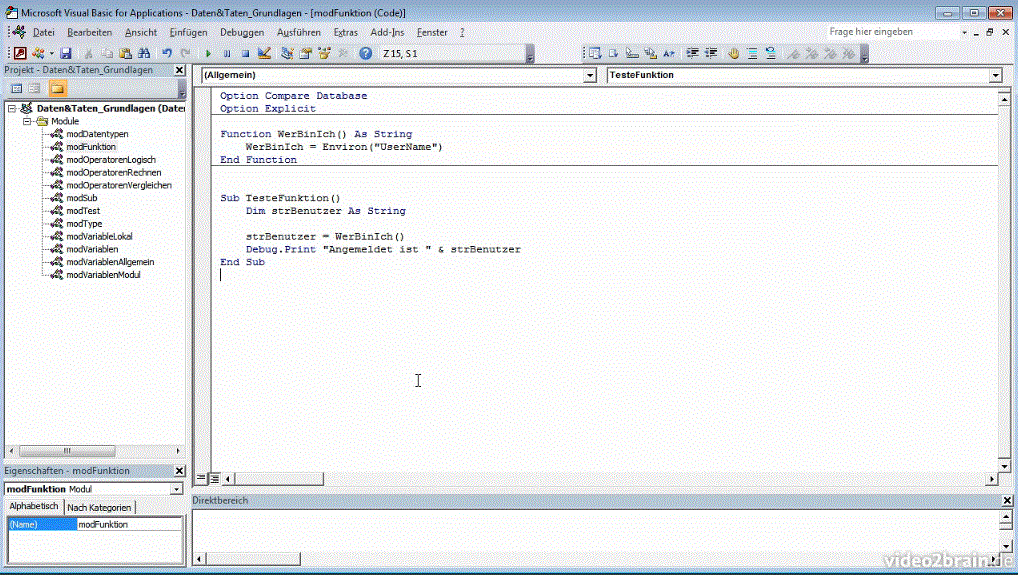The height and width of the screenshot is (575, 1018).
Task: Open the Ausführen menu
Action: pos(299,32)
